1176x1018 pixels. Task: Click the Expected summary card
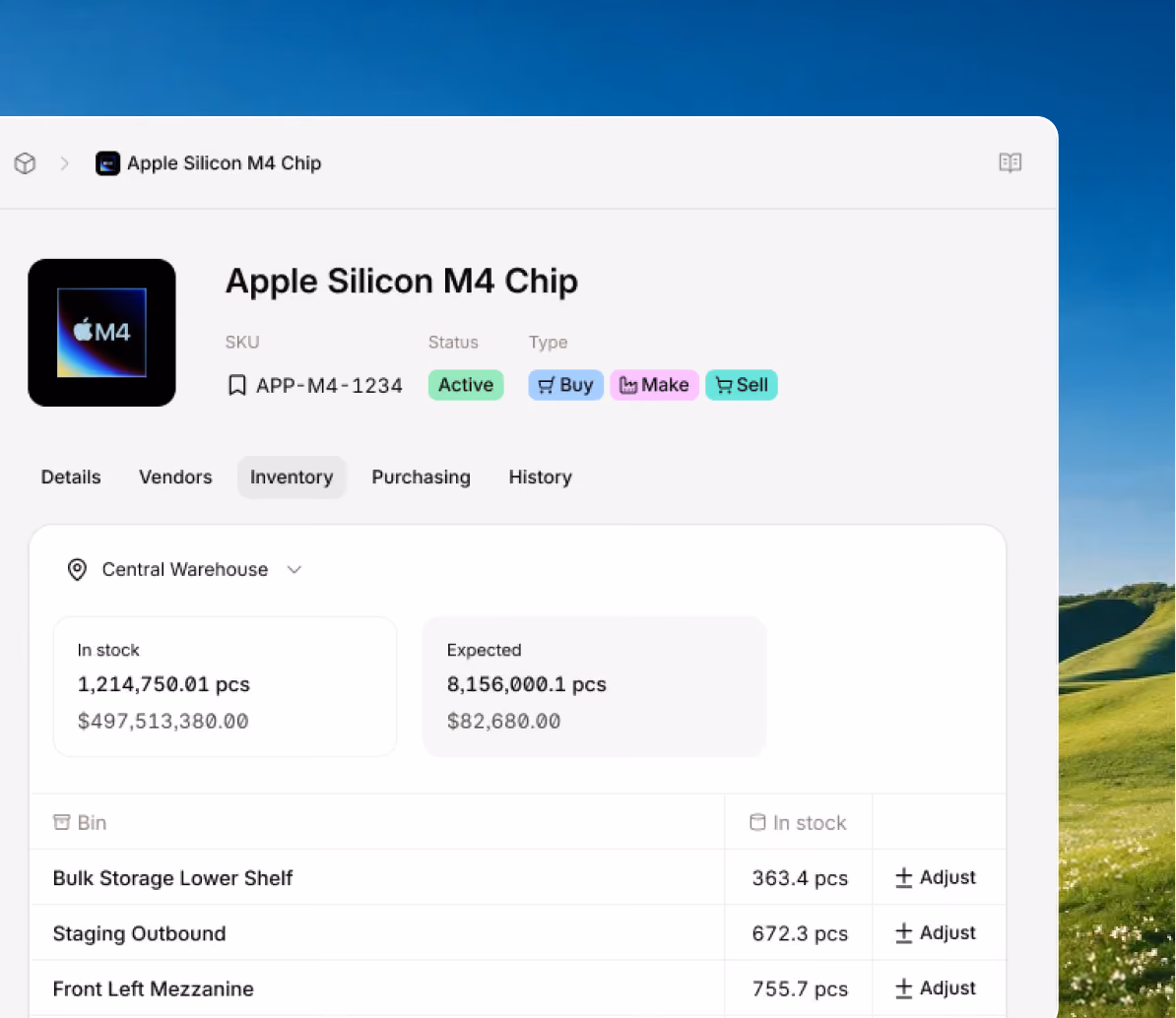595,686
